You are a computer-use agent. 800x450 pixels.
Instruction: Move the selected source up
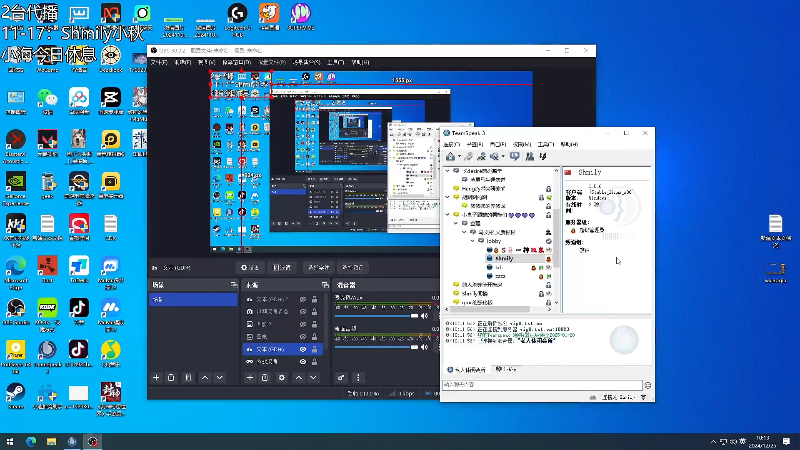[x=298, y=378]
